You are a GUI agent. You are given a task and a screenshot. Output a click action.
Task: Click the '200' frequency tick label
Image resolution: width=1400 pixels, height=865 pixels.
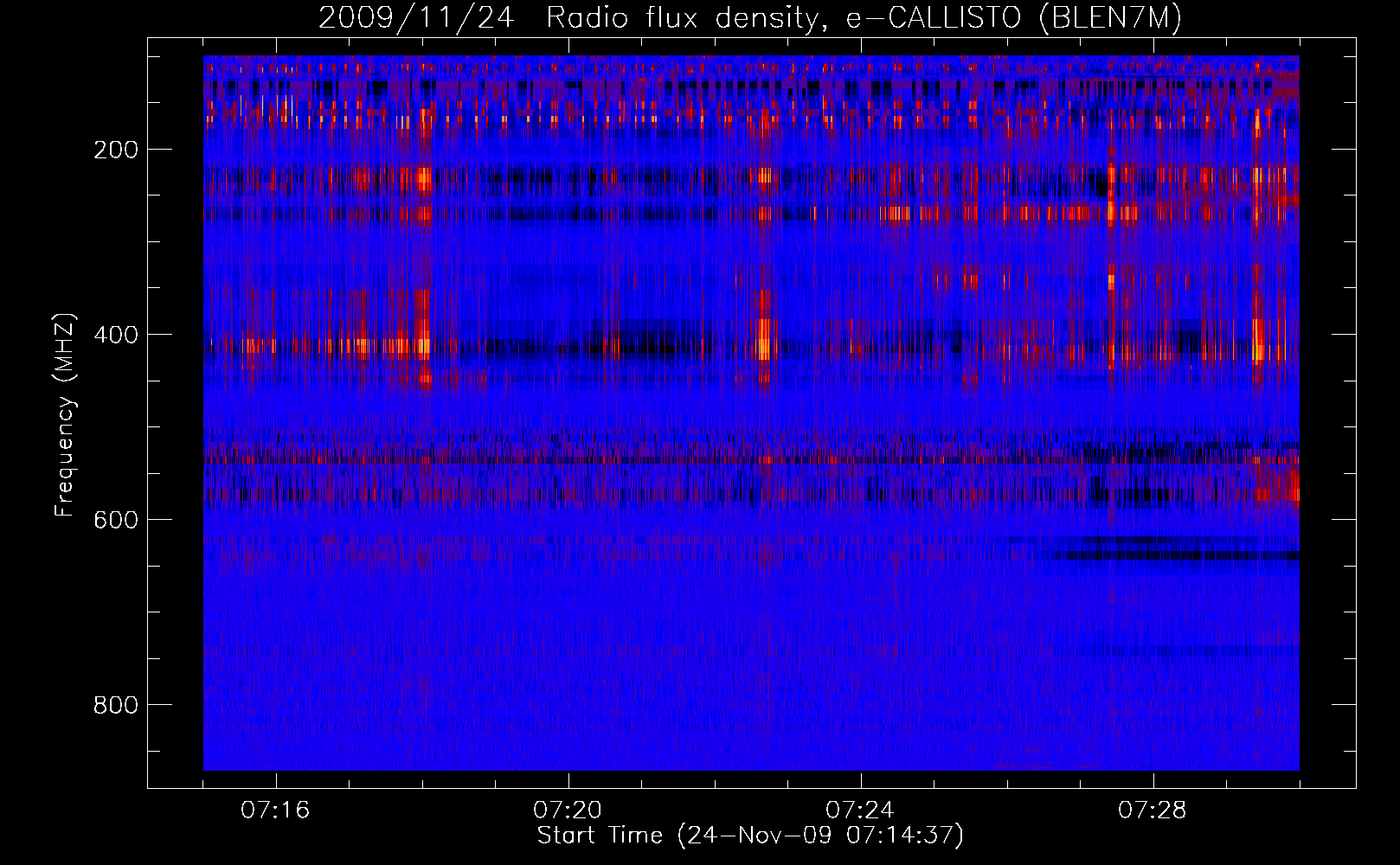(x=116, y=150)
